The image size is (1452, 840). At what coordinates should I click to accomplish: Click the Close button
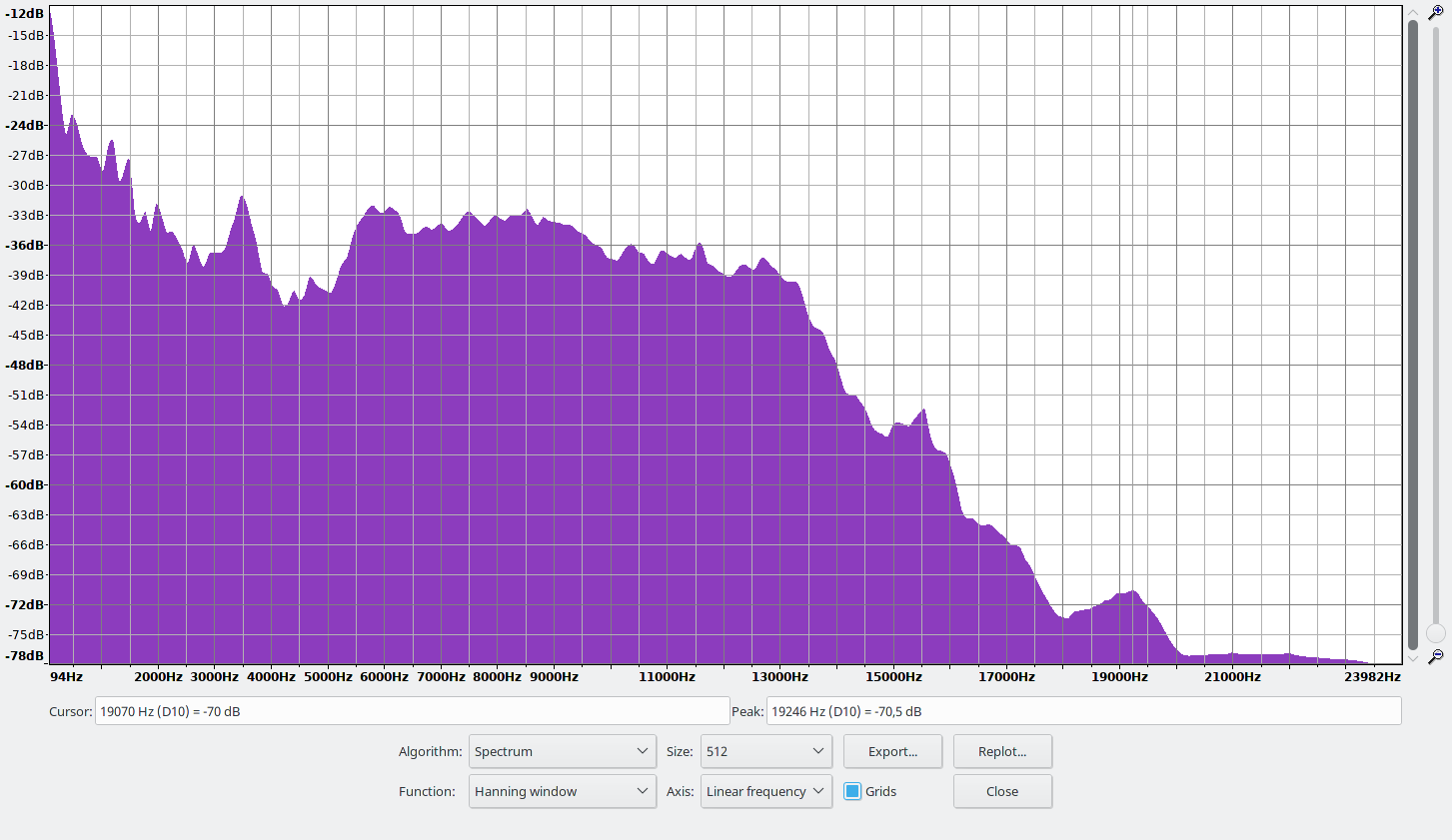point(1002,791)
